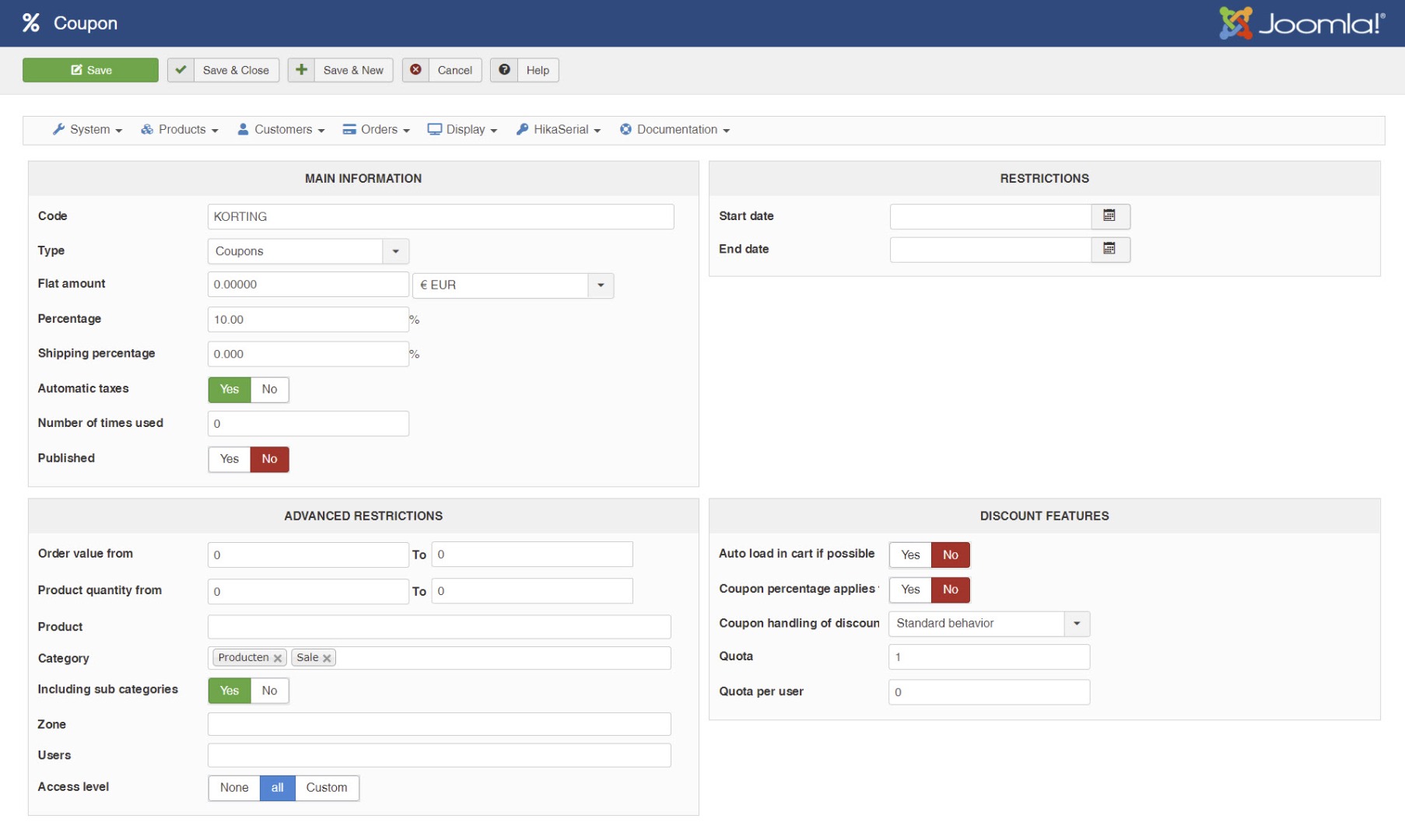1405x840 pixels.
Task: Click the Shipping percentage input field
Action: pos(308,354)
